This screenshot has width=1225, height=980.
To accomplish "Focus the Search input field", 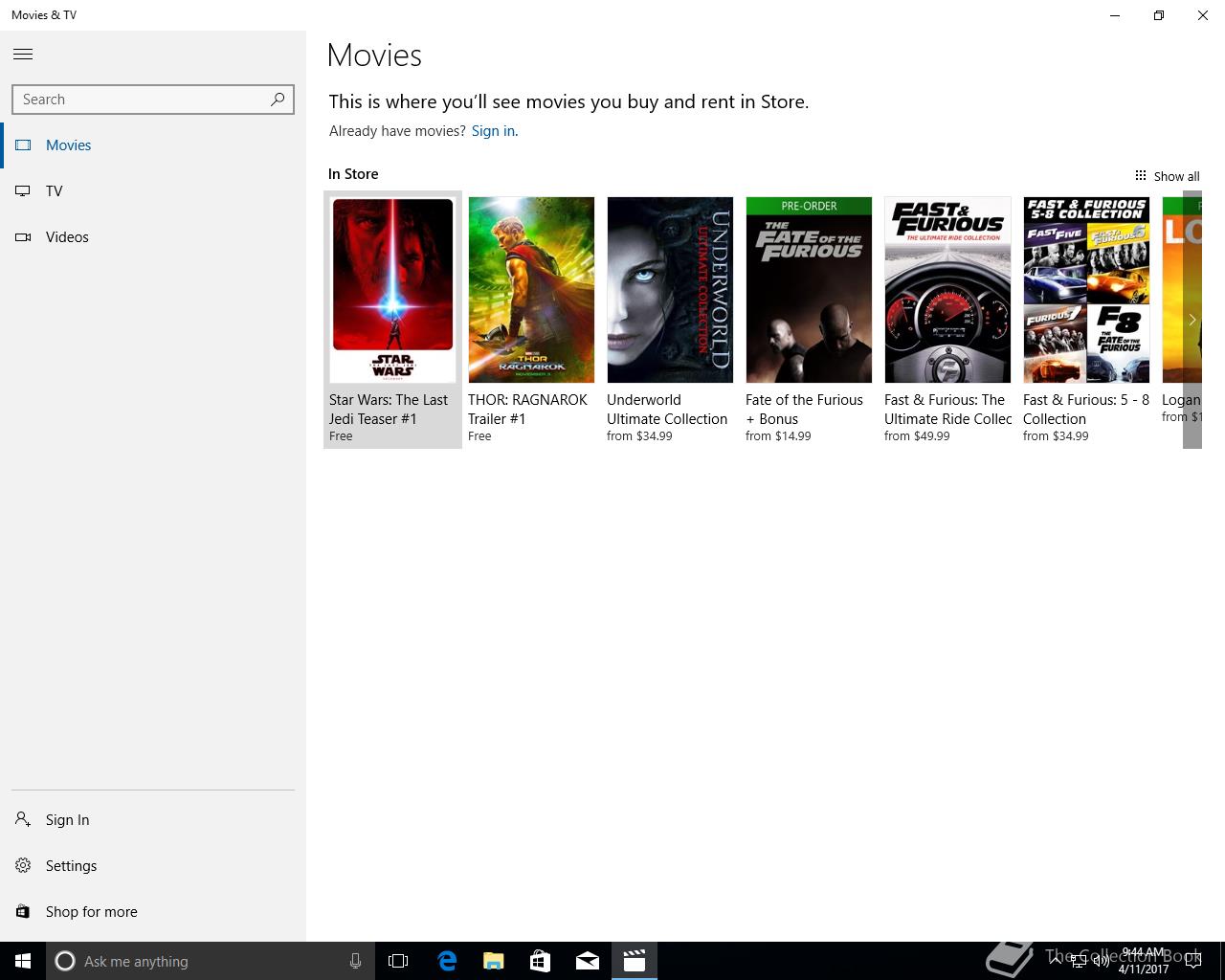I will pos(153,100).
